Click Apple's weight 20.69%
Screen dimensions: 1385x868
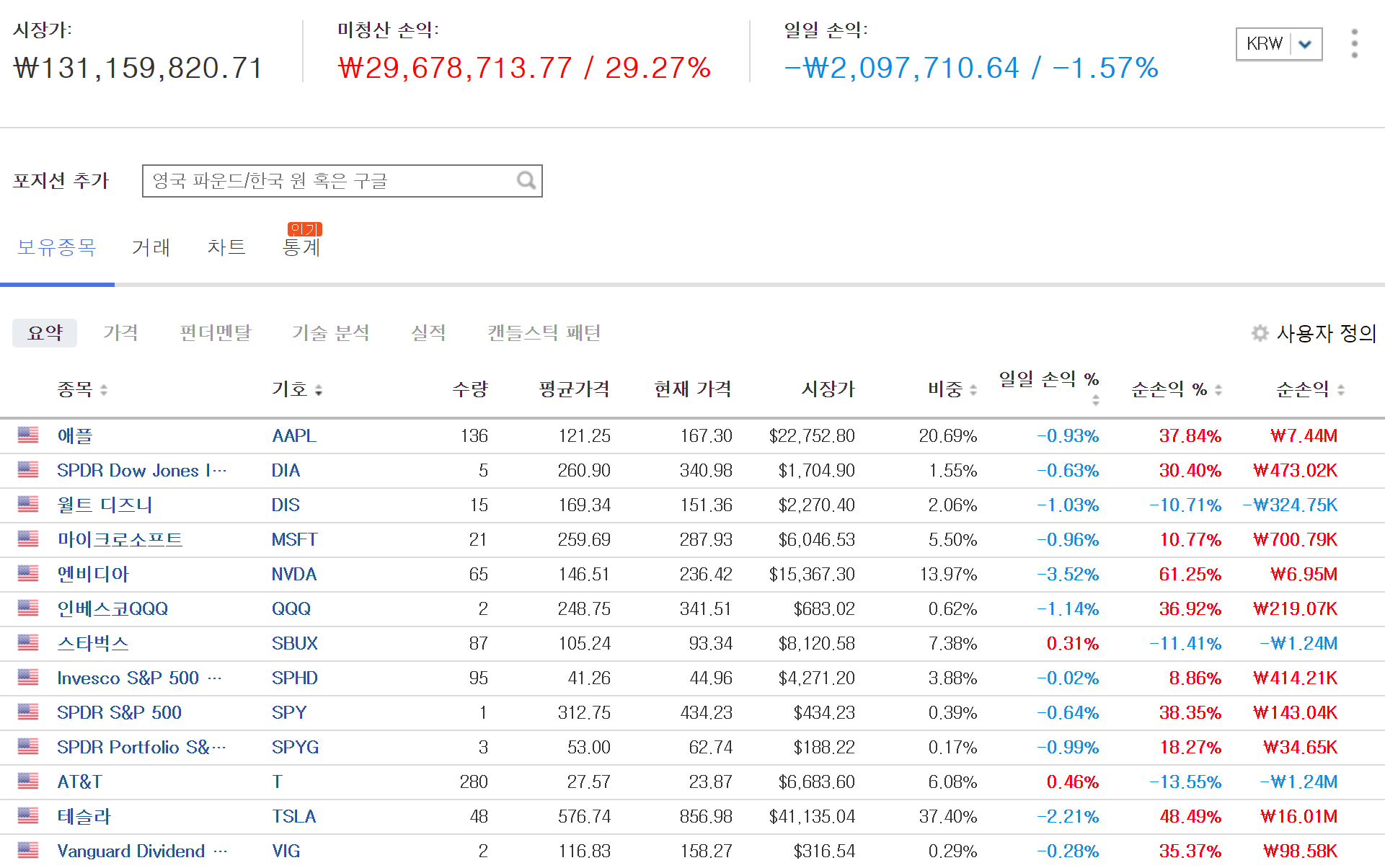(x=948, y=435)
